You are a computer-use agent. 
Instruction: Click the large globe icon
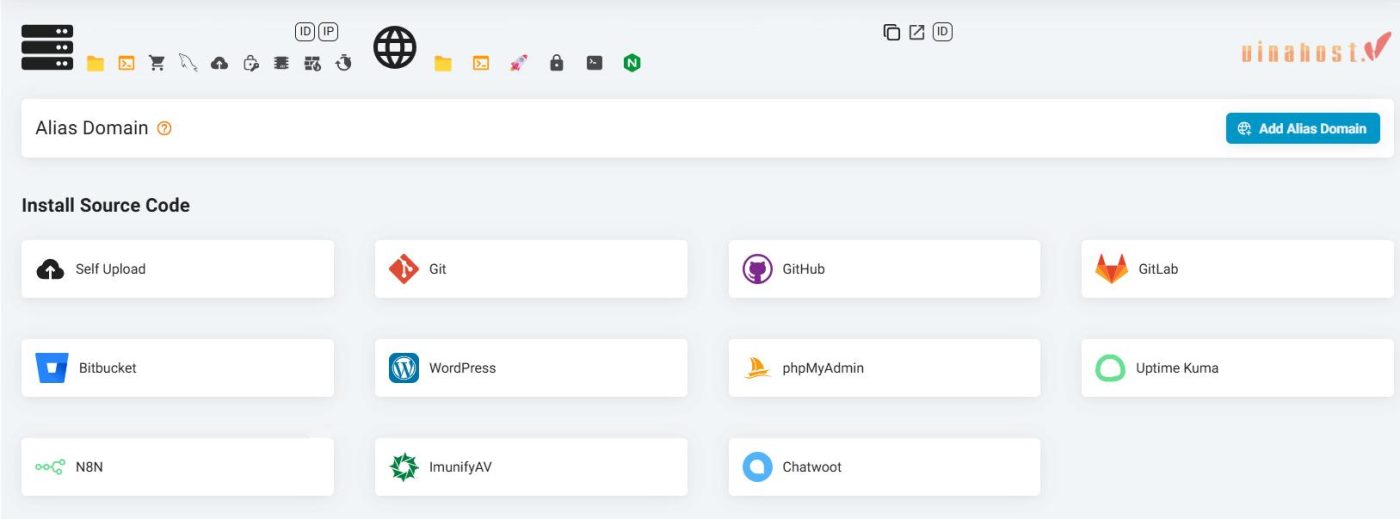[x=395, y=47]
